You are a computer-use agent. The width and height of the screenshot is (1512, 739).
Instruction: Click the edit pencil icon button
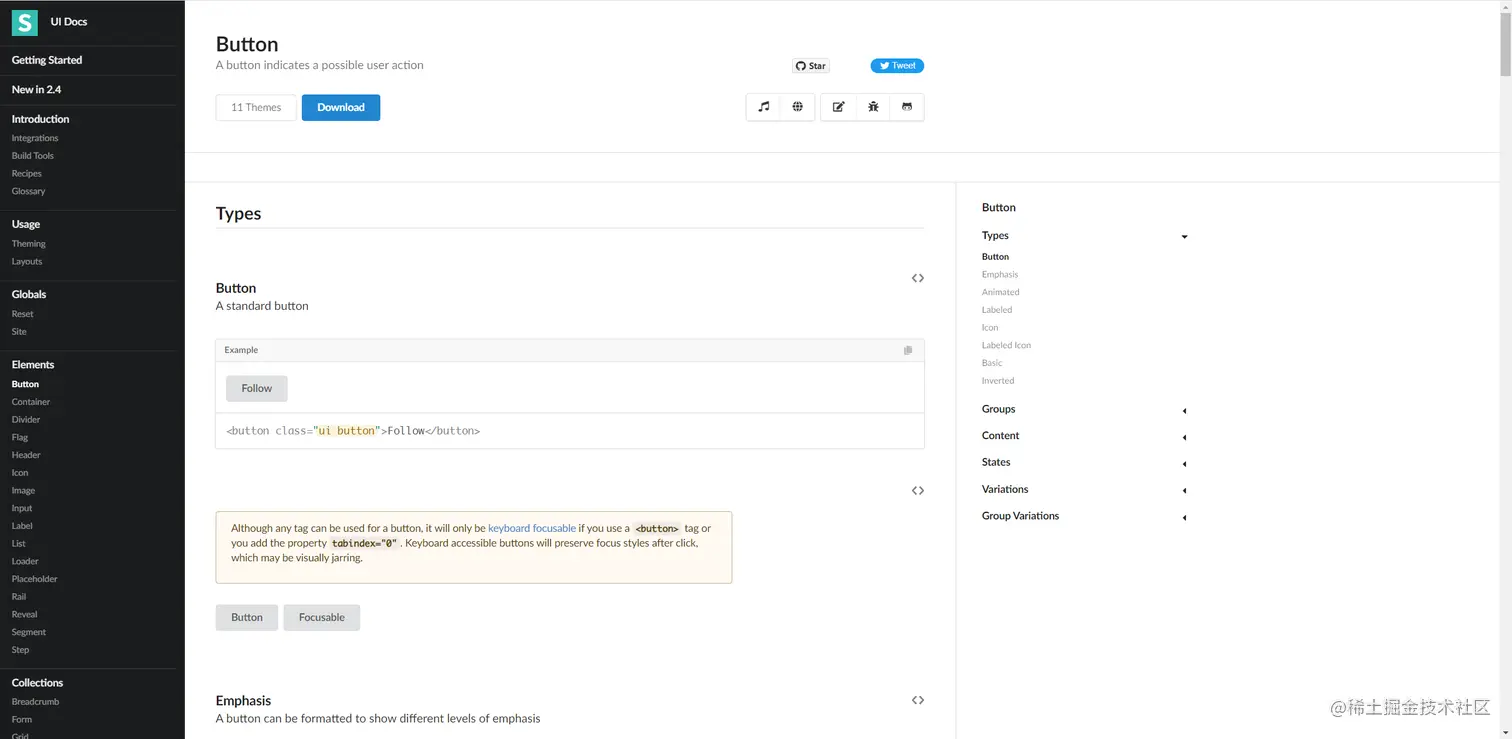click(839, 107)
